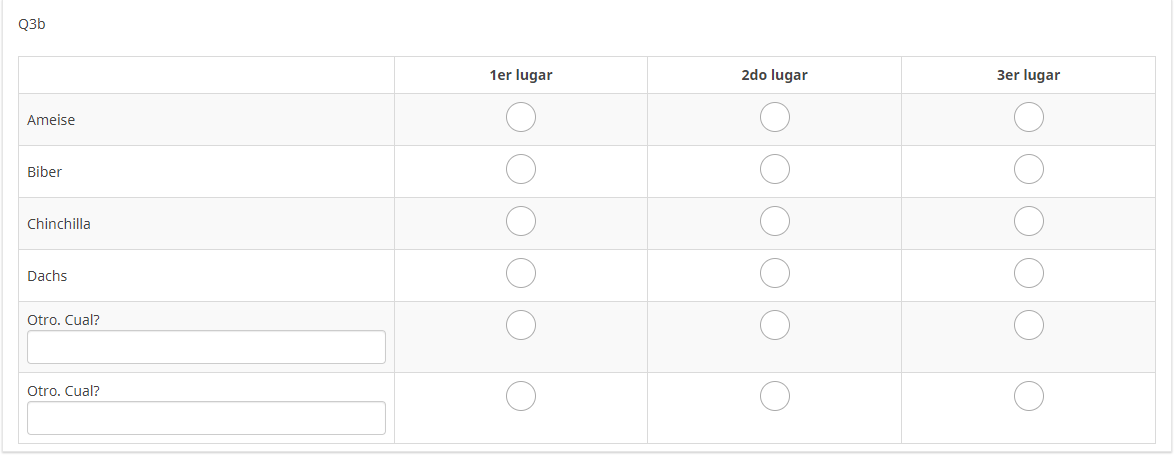Rank Dachs in 3er lugar
This screenshot has height=456, width=1175.
point(1029,273)
